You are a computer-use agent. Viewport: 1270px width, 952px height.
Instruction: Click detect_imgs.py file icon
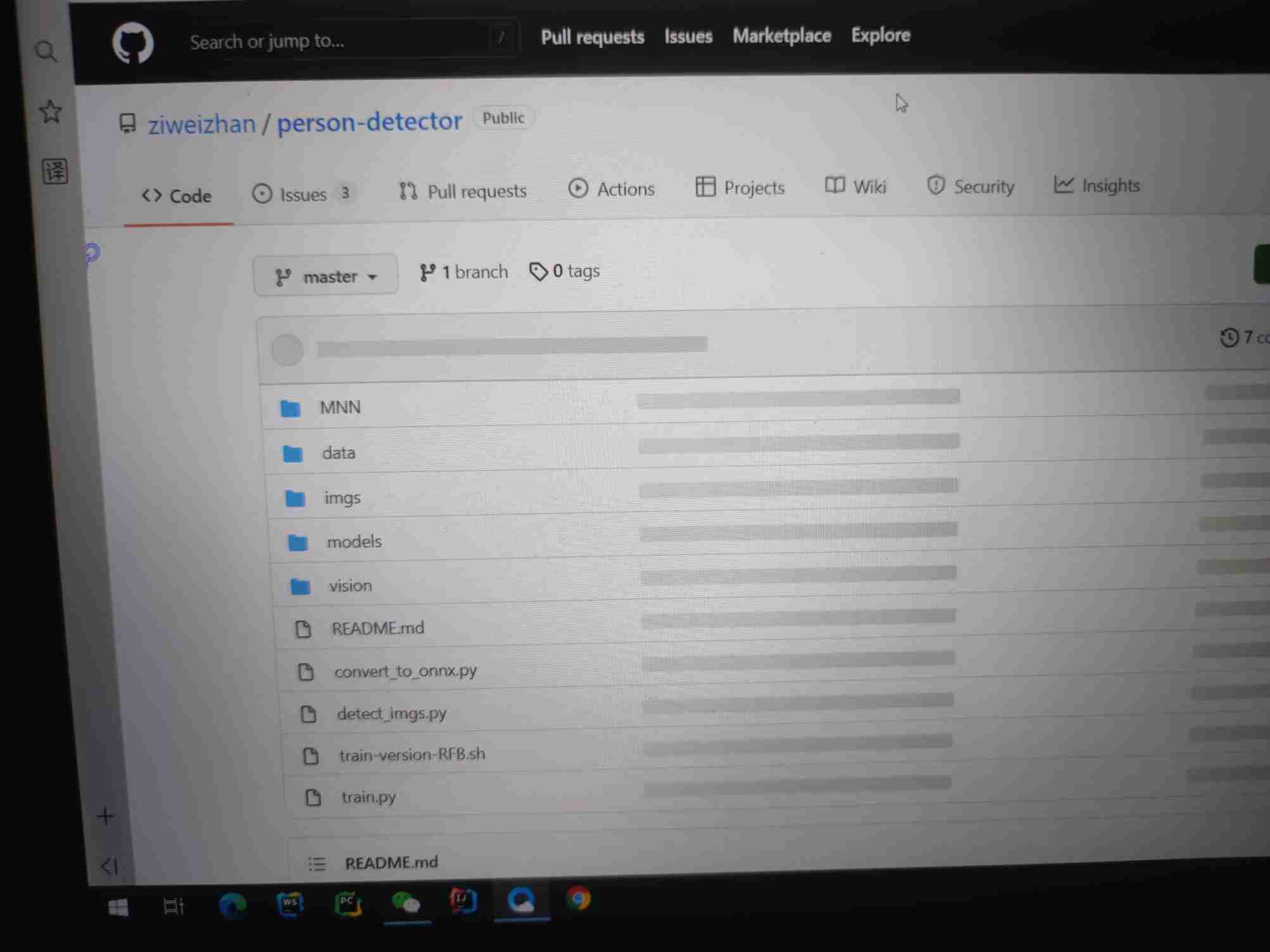(308, 714)
